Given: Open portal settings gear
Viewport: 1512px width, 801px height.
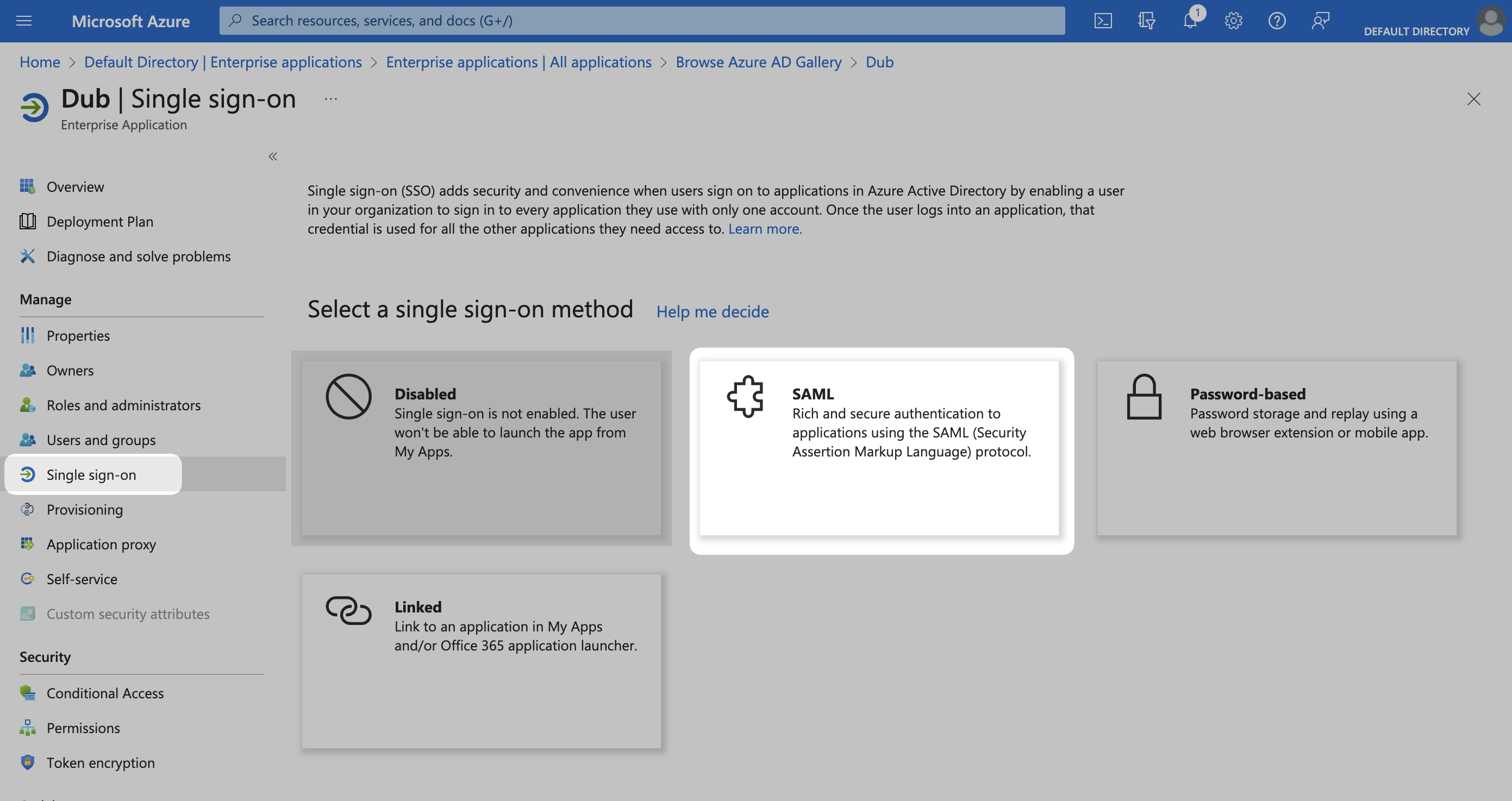Looking at the screenshot, I should [1233, 21].
